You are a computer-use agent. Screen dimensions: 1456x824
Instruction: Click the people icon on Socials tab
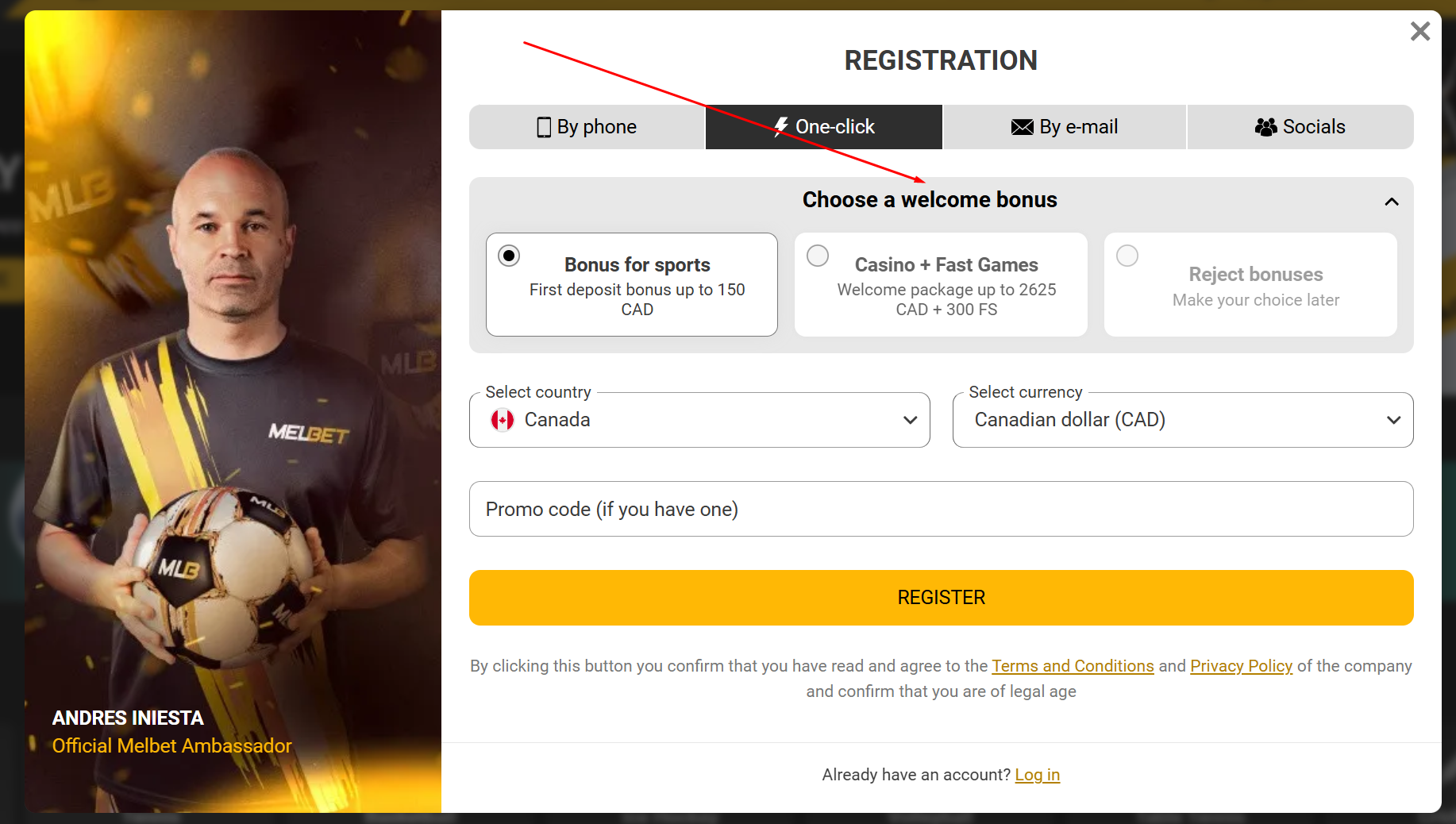tap(1265, 127)
